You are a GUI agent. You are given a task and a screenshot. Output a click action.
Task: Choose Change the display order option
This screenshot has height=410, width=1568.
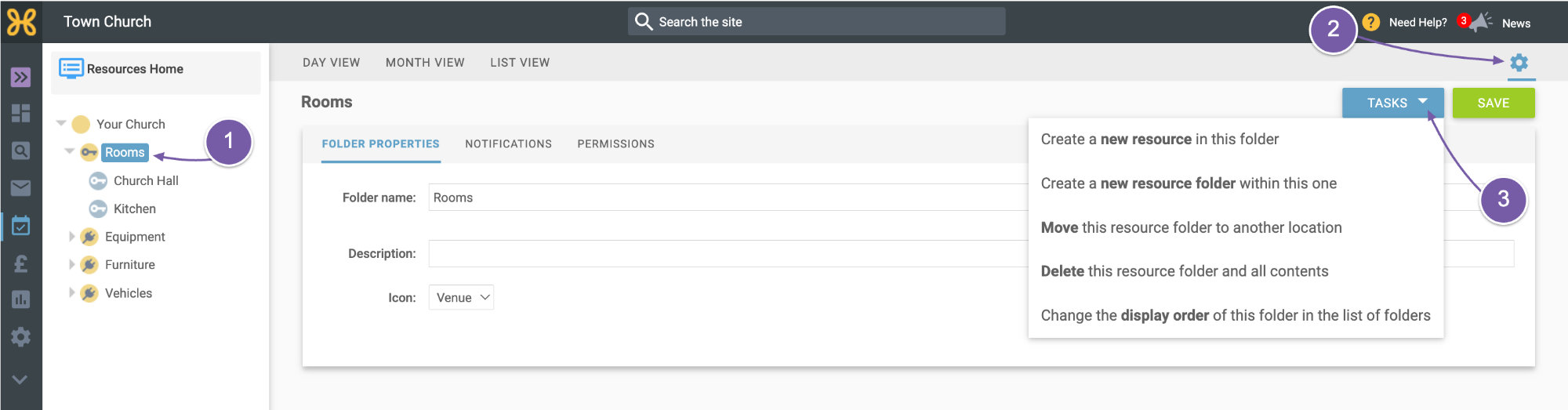point(1236,315)
